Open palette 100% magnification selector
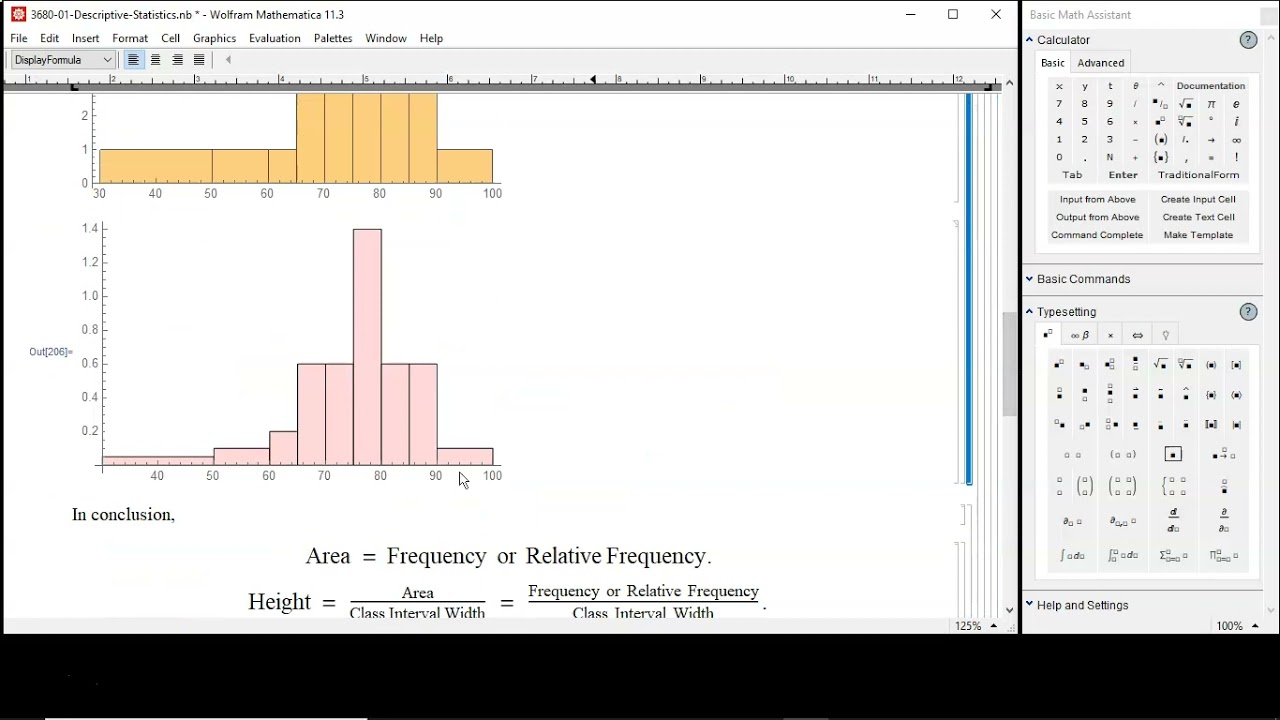Screen dimensions: 1280x720 [x=1237, y=626]
